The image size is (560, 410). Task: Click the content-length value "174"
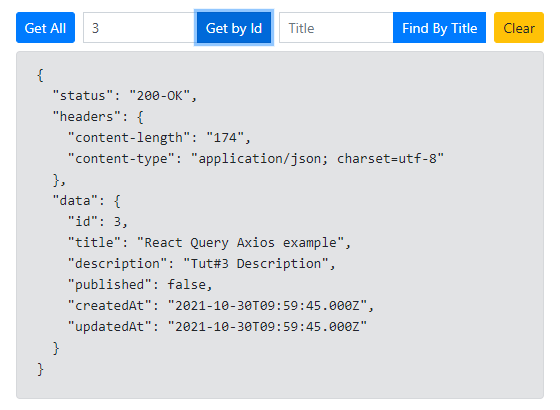225,138
